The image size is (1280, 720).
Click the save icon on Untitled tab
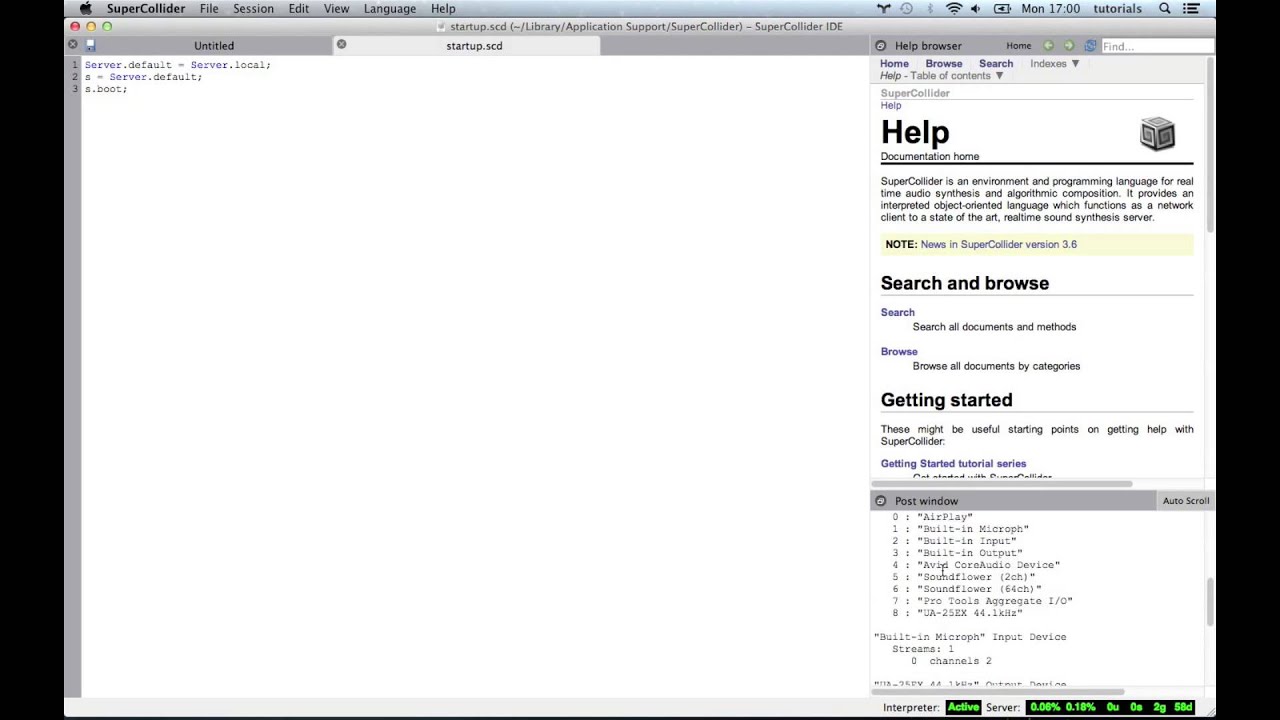point(90,46)
